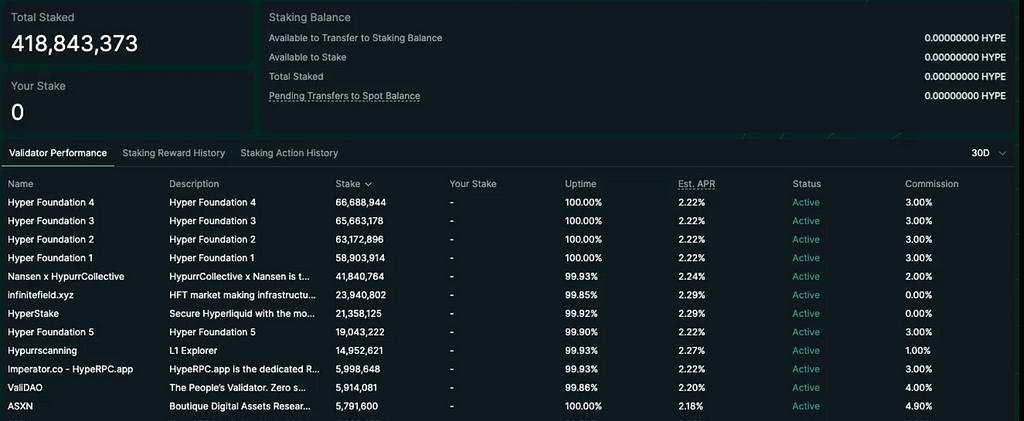Click stake value 66,688,944

(360, 202)
